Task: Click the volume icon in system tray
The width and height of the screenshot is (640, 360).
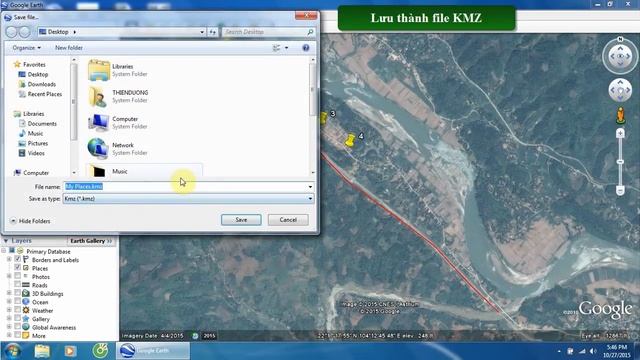Action: (x=593, y=351)
